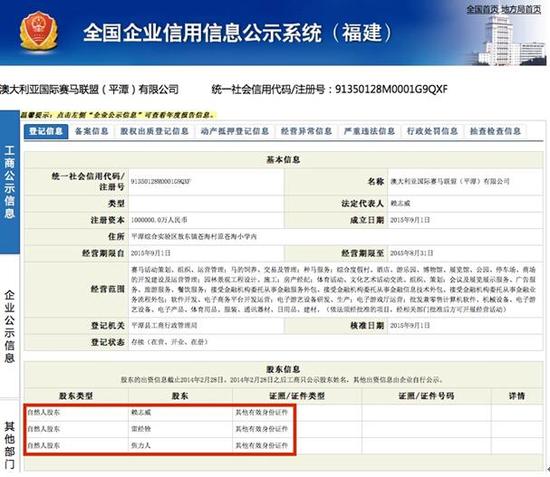Select the 行政处罚信息 tab
Image resolution: width=550 pixels, height=477 pixels.
coord(432,131)
